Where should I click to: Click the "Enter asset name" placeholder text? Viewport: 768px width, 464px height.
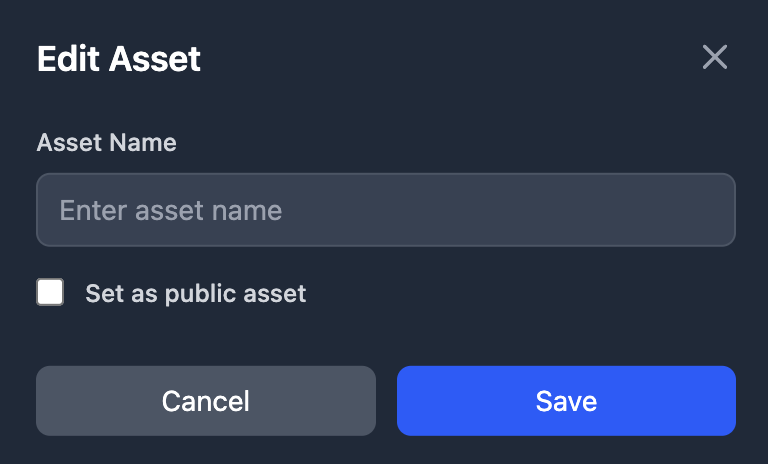tap(171, 210)
